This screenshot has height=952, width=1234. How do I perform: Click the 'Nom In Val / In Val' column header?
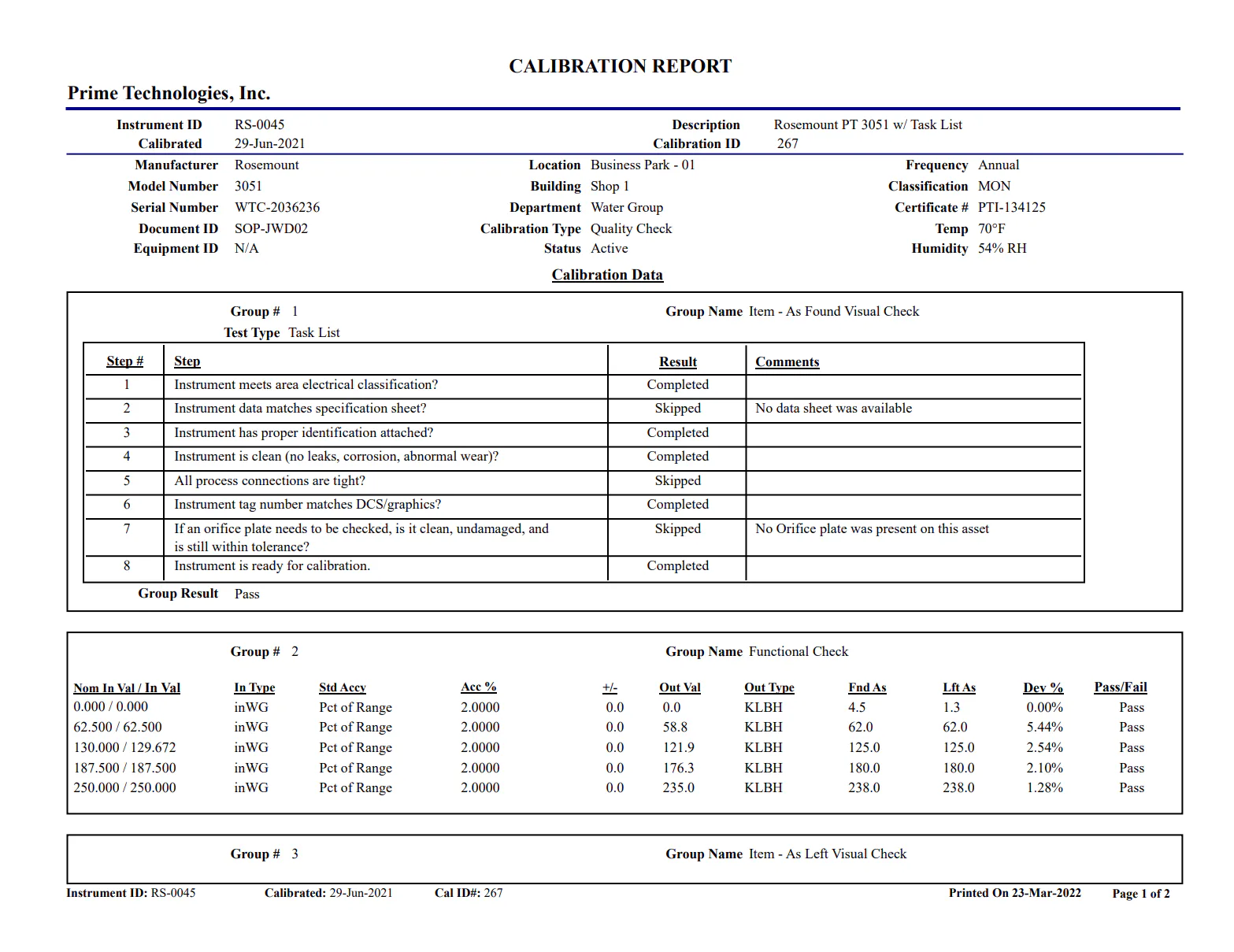(127, 687)
